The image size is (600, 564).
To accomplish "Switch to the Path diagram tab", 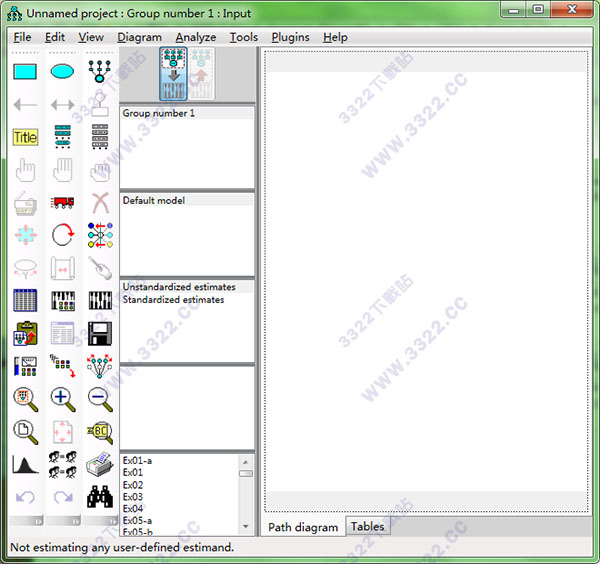I will coord(303,527).
